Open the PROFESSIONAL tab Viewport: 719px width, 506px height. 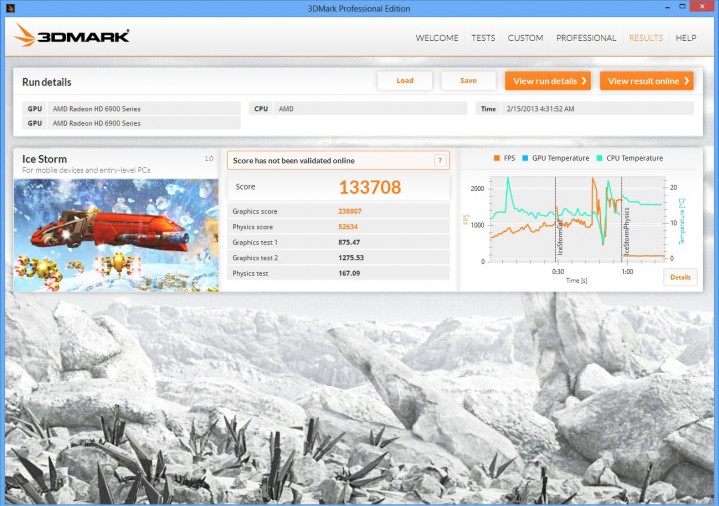(x=586, y=38)
